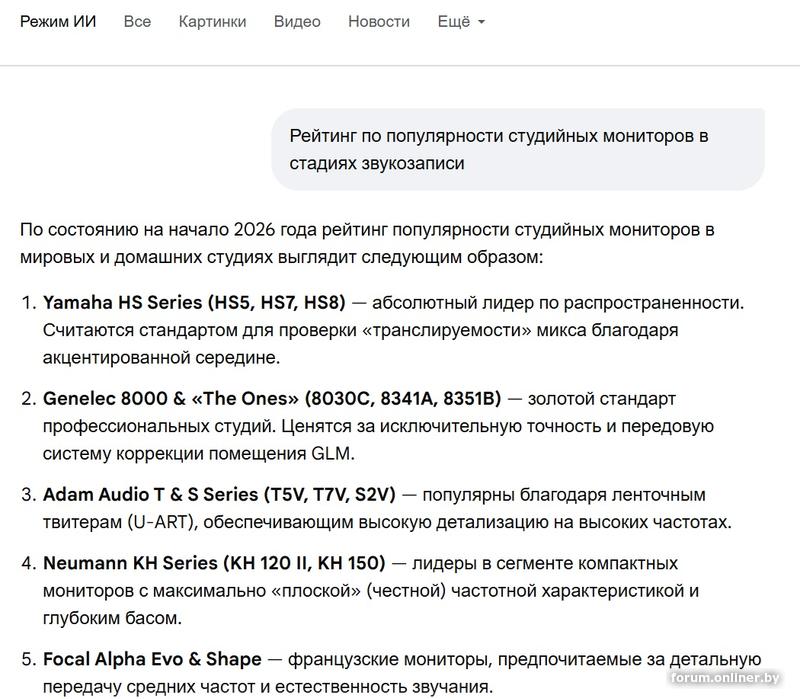Switch to the Все tab

tap(137, 21)
